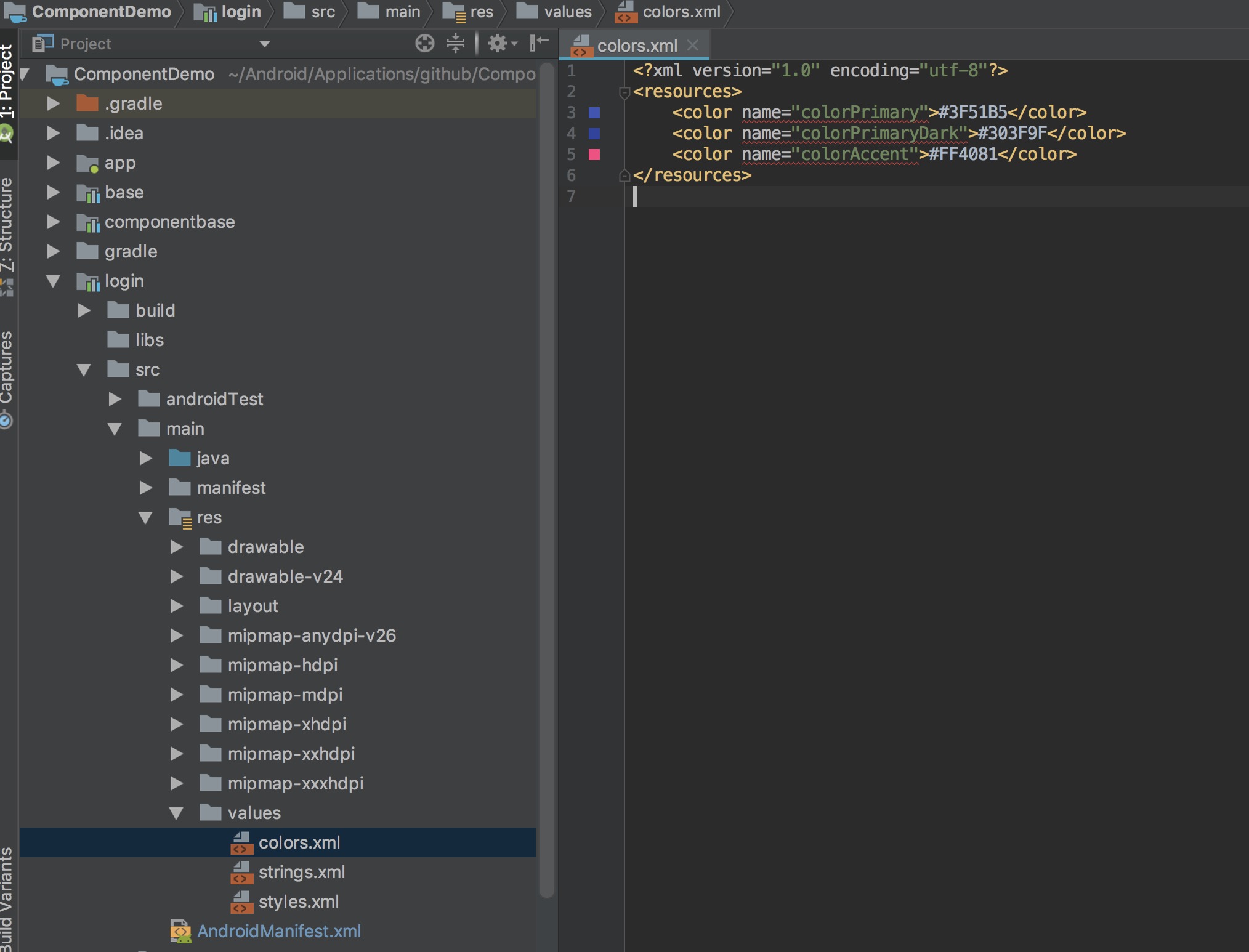Open the strings.xml file in values

[301, 872]
